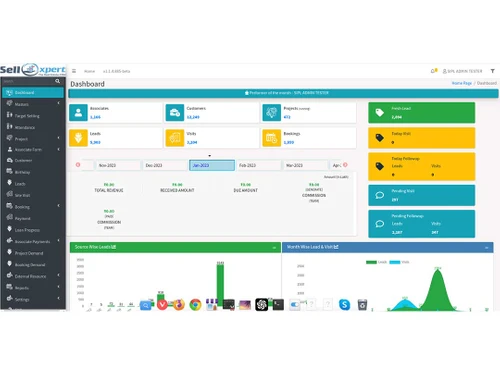Viewport: 500px width, 375px height.
Task: Click the Home link in top bar
Action: pyautogui.click(x=89, y=71)
